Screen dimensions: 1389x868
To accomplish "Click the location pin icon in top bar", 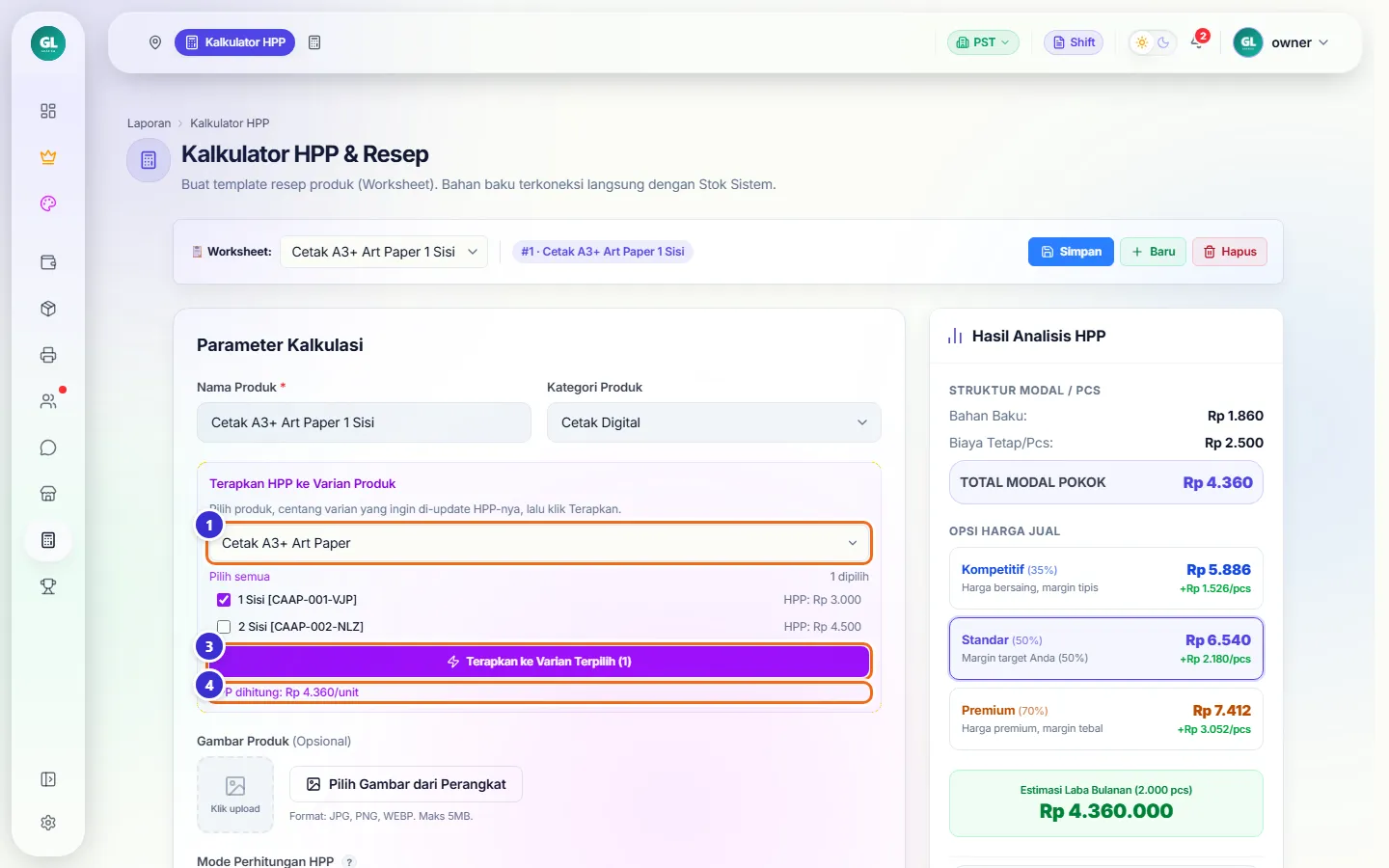I will tap(154, 42).
